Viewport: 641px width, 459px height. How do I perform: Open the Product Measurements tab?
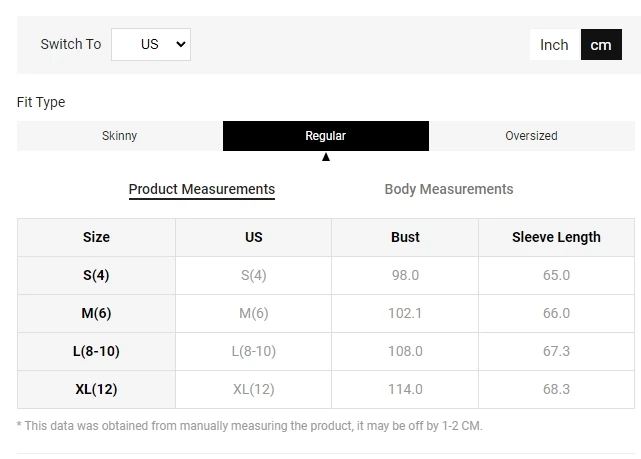click(202, 189)
